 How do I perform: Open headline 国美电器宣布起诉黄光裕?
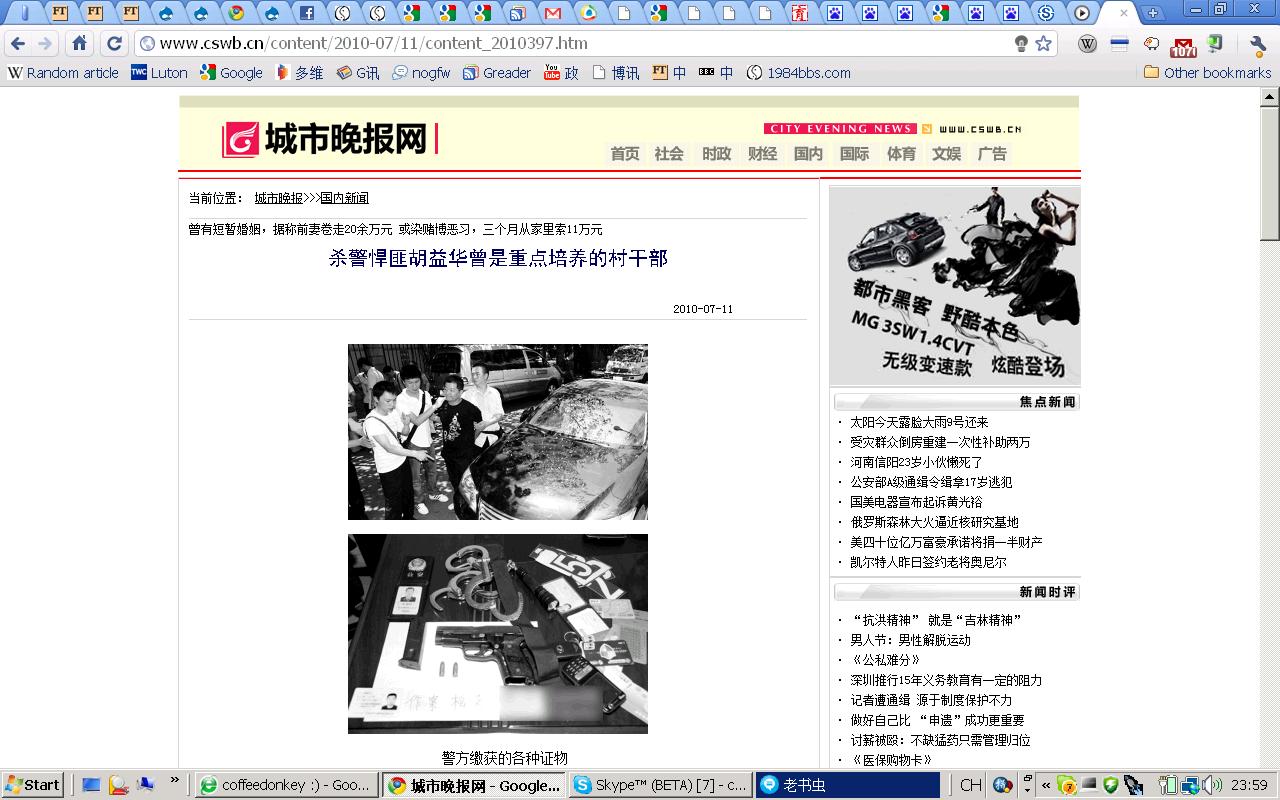(x=916, y=502)
